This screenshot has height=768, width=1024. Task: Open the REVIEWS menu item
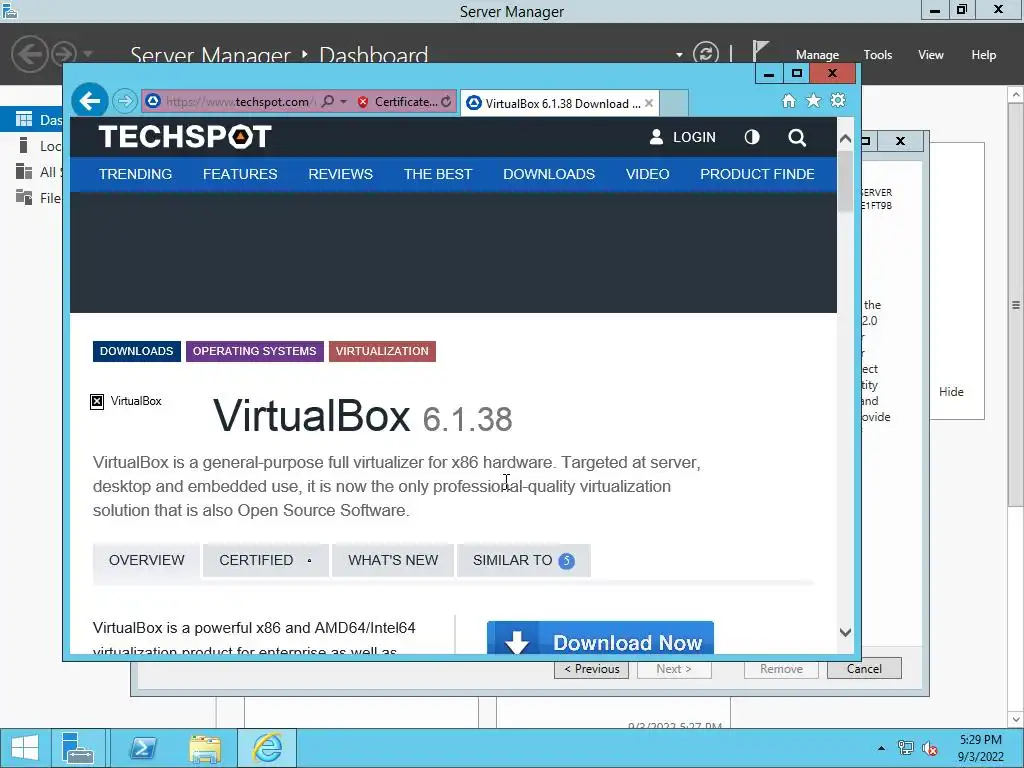(340, 174)
